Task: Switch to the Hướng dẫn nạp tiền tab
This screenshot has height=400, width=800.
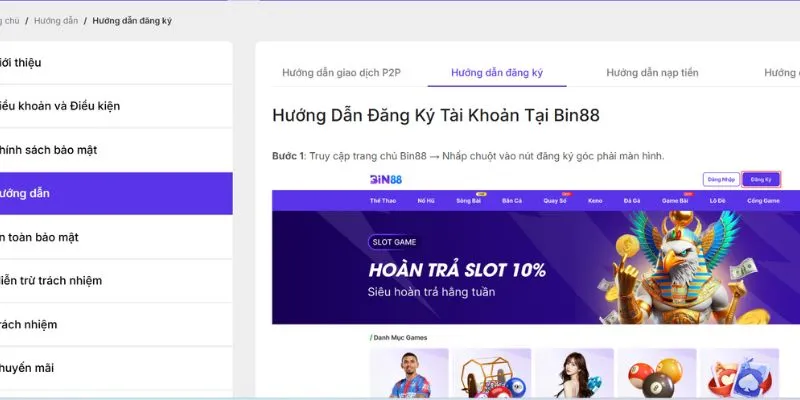Action: tap(652, 72)
